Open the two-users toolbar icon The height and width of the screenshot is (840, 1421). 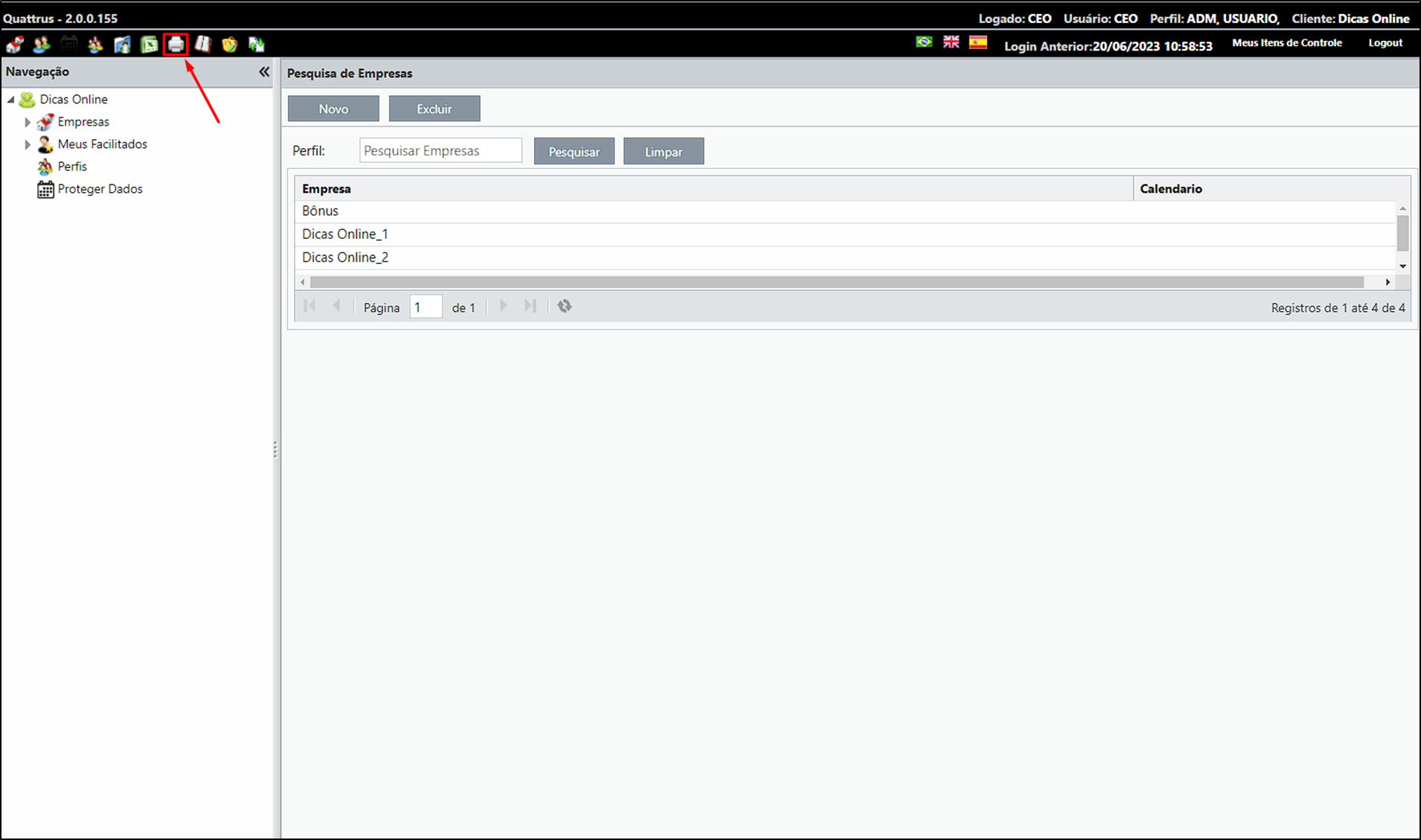pos(42,45)
